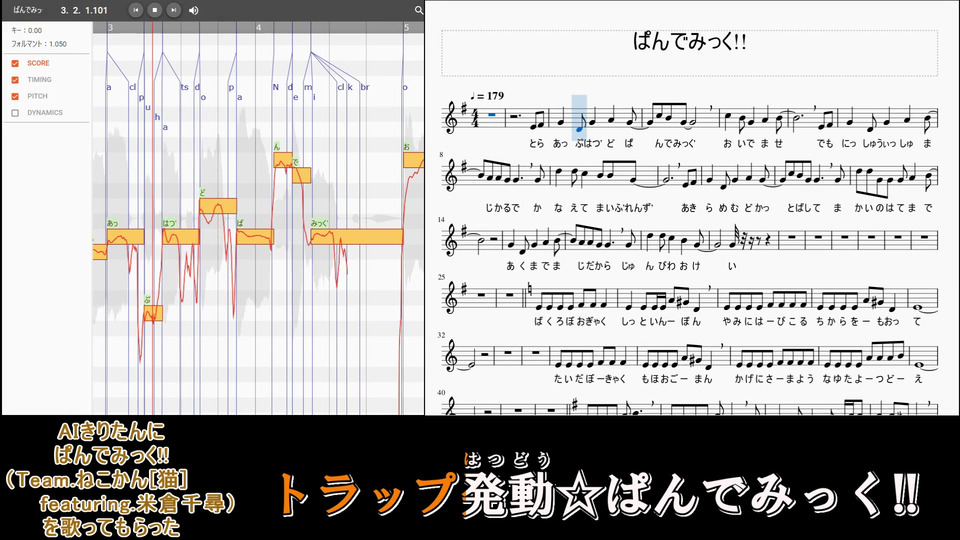Image resolution: width=960 pixels, height=540 pixels.
Task: Mute audio via the speaker volume icon
Action: 193,10
